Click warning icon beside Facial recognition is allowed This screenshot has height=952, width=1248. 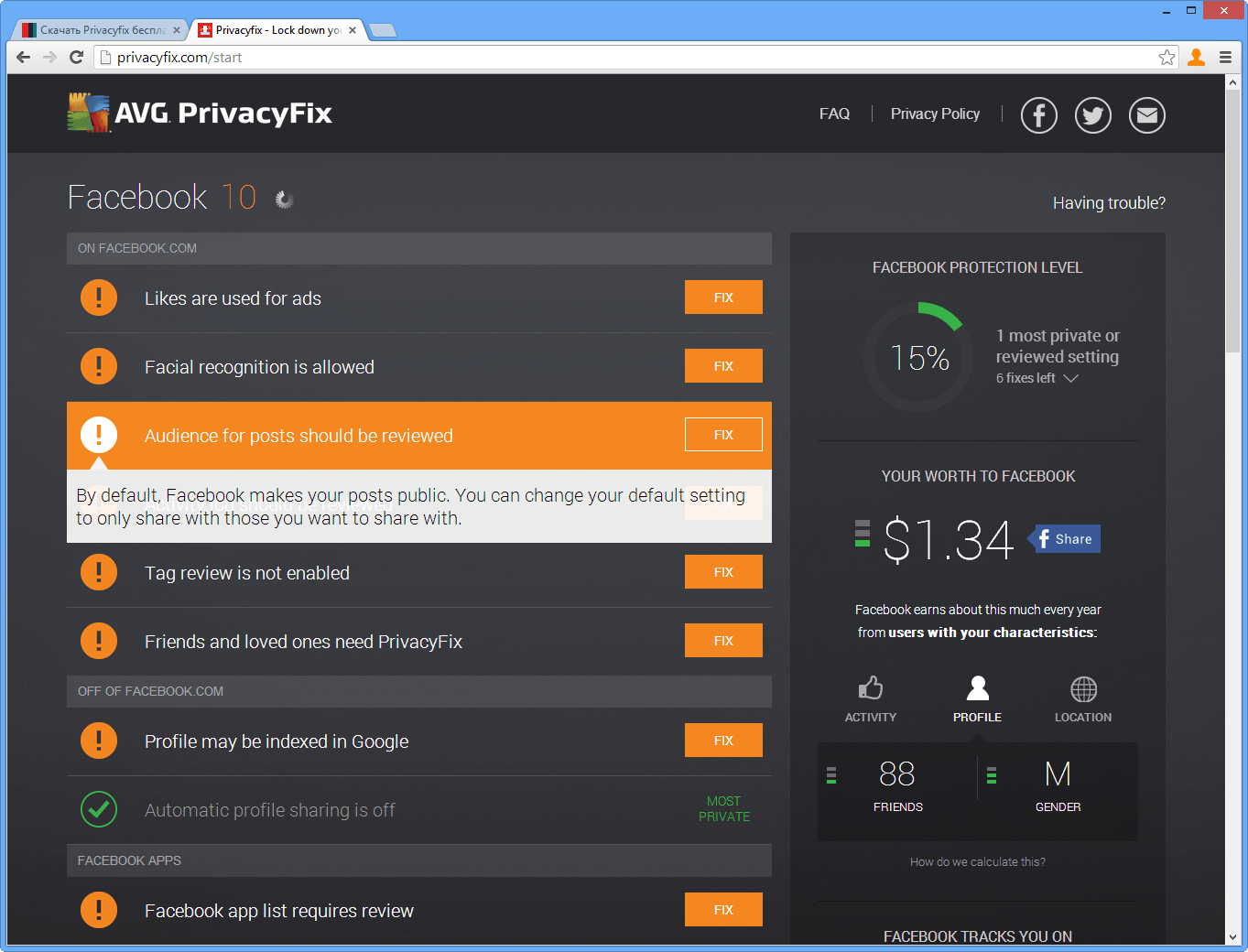(99, 366)
